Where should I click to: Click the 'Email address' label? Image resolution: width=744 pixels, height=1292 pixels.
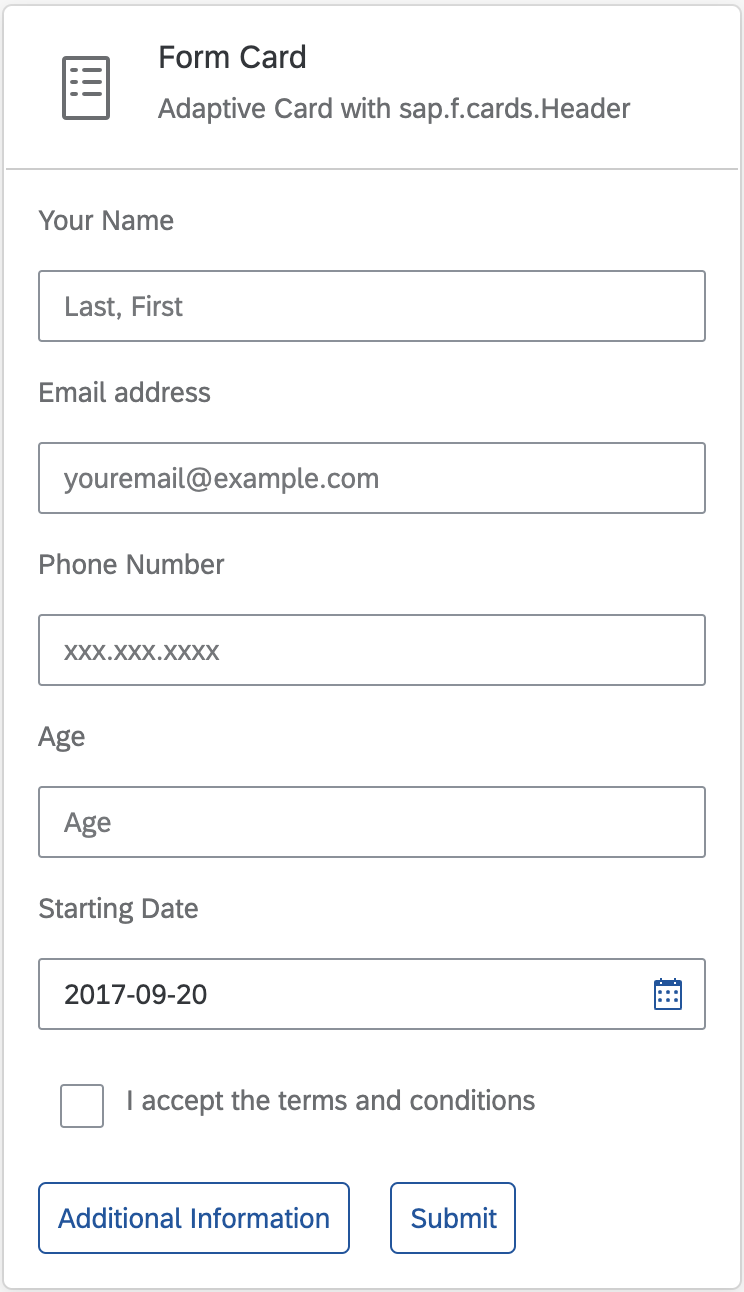coord(125,392)
